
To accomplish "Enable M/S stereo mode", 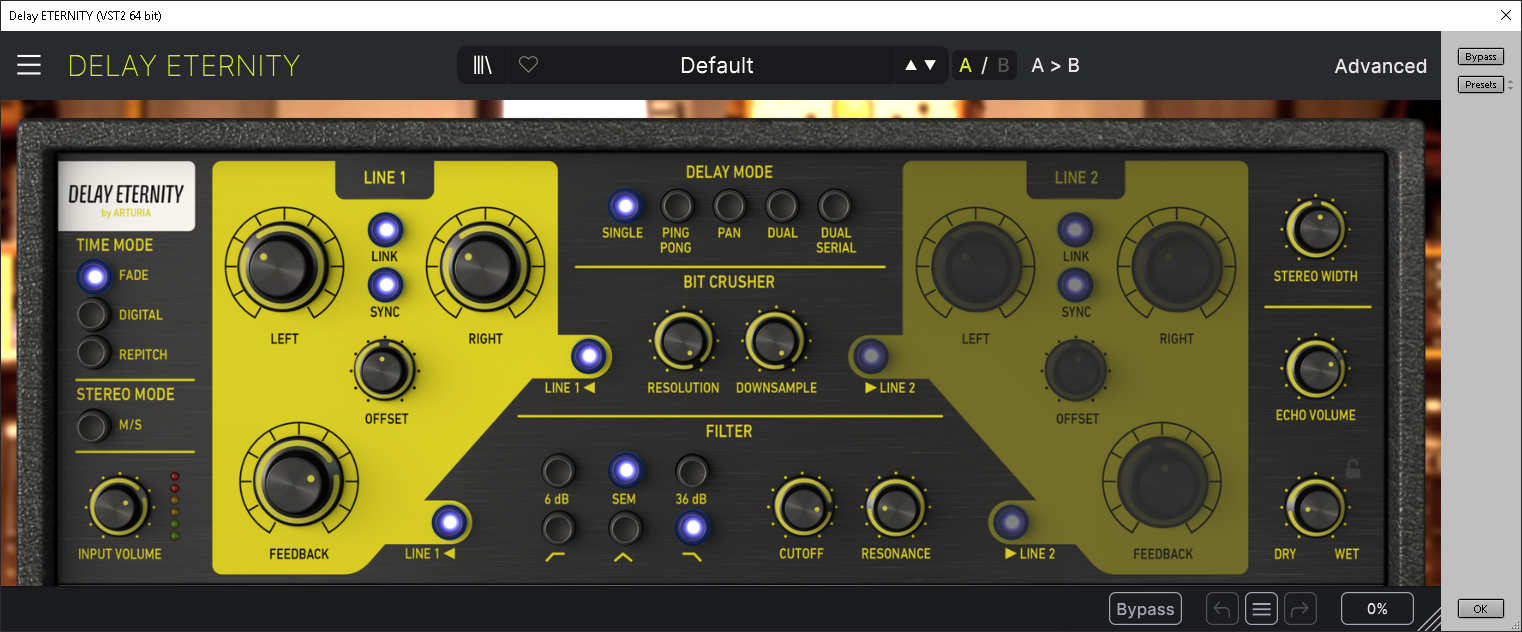I will [93, 426].
